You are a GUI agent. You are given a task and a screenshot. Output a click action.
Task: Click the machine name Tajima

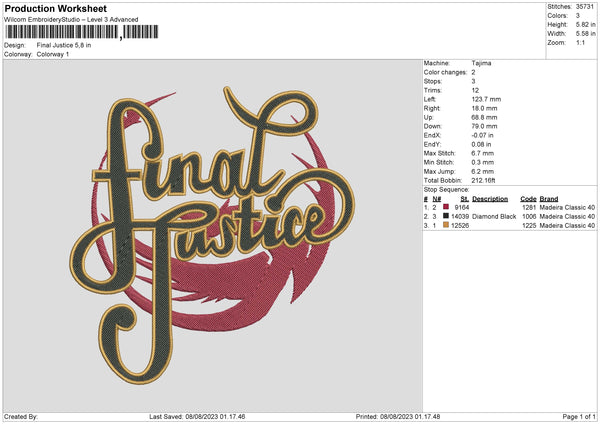(x=481, y=63)
